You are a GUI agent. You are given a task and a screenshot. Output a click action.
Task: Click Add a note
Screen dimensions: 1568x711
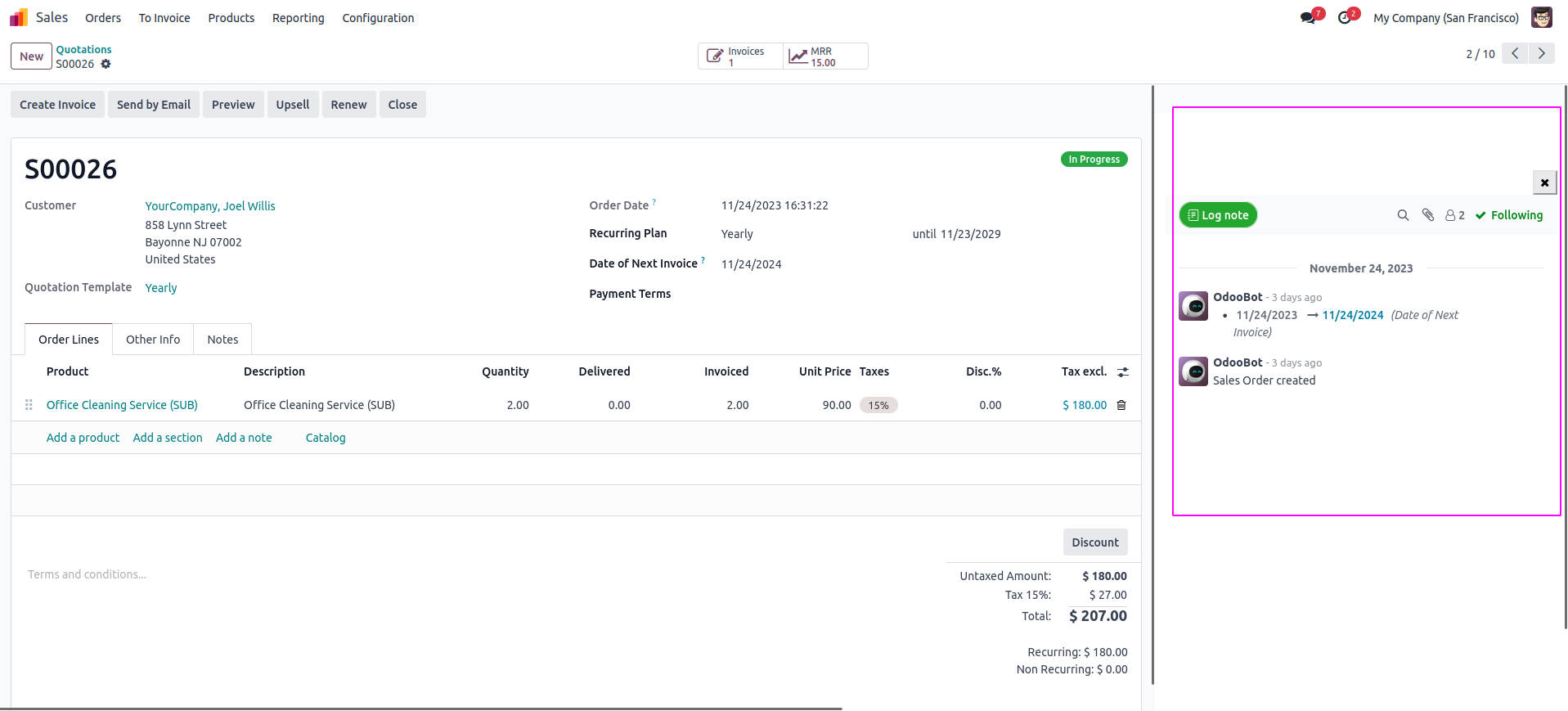click(x=244, y=438)
